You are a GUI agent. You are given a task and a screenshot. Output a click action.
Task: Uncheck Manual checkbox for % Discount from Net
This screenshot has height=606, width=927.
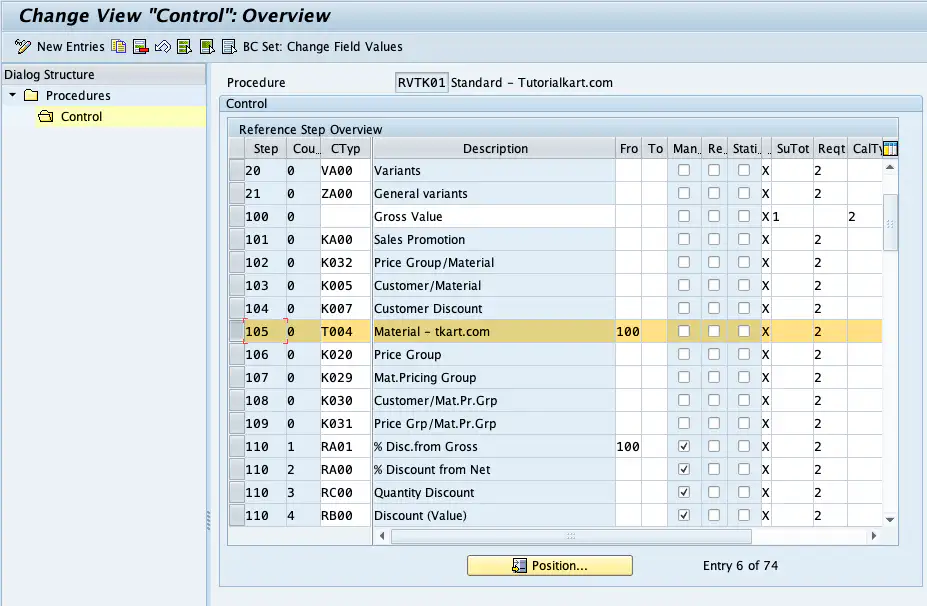tap(684, 469)
